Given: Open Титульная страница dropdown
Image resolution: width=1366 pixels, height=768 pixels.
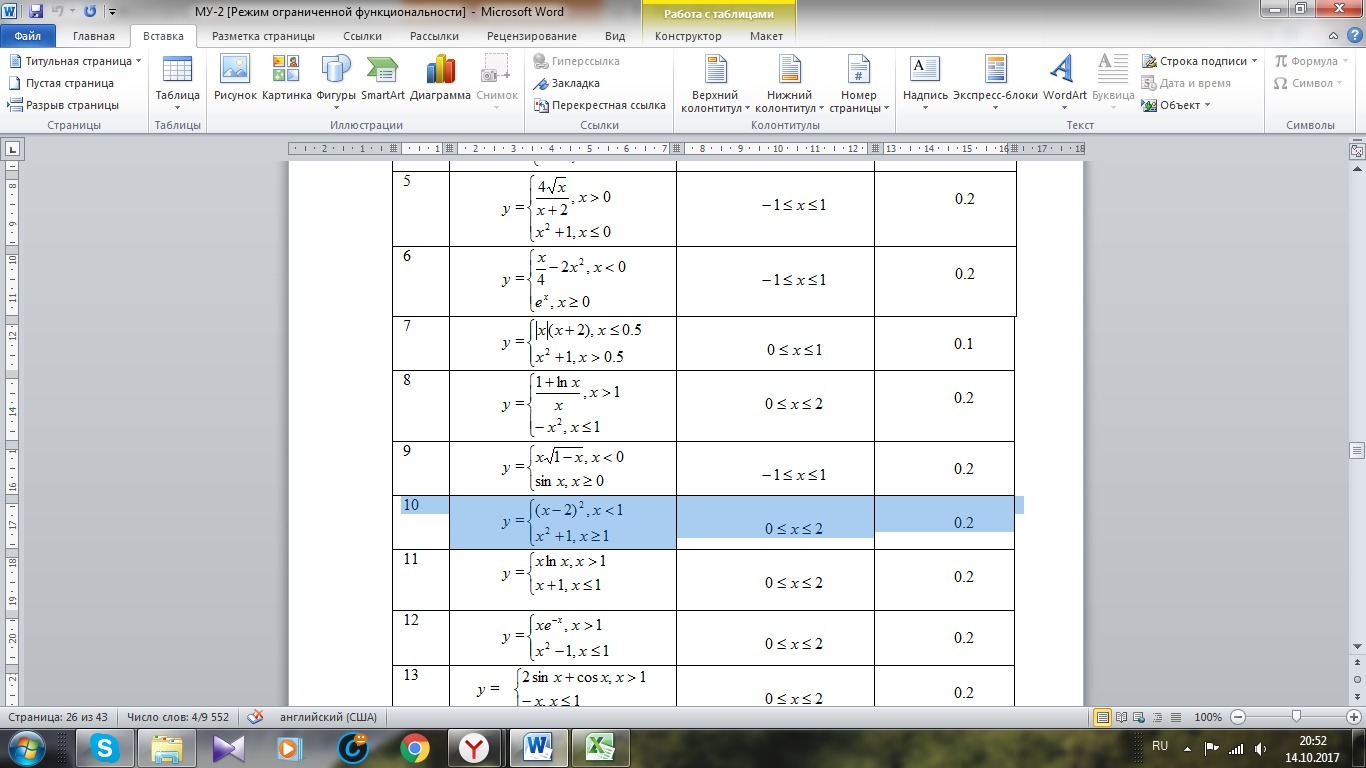Looking at the screenshot, I should tap(76, 61).
